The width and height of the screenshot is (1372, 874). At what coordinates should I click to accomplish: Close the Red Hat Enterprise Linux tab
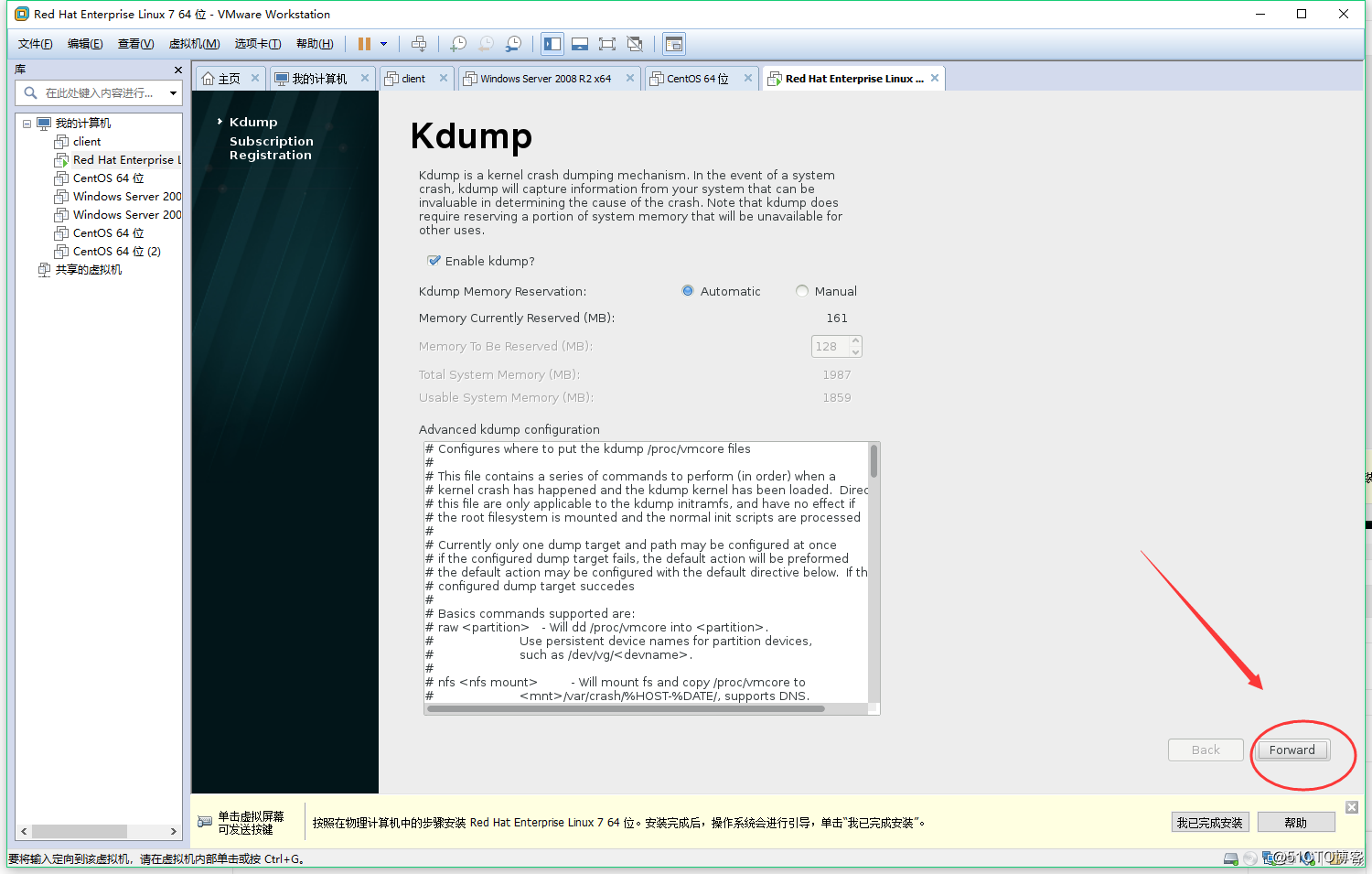tap(935, 78)
